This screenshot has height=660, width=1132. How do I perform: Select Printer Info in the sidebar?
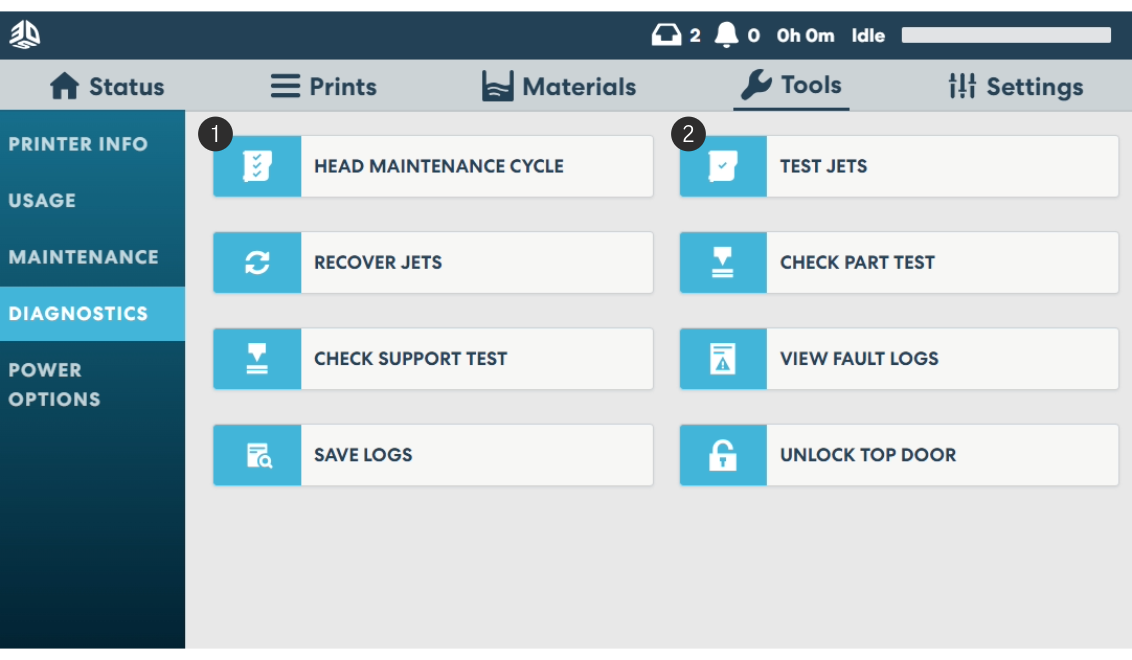click(x=78, y=144)
